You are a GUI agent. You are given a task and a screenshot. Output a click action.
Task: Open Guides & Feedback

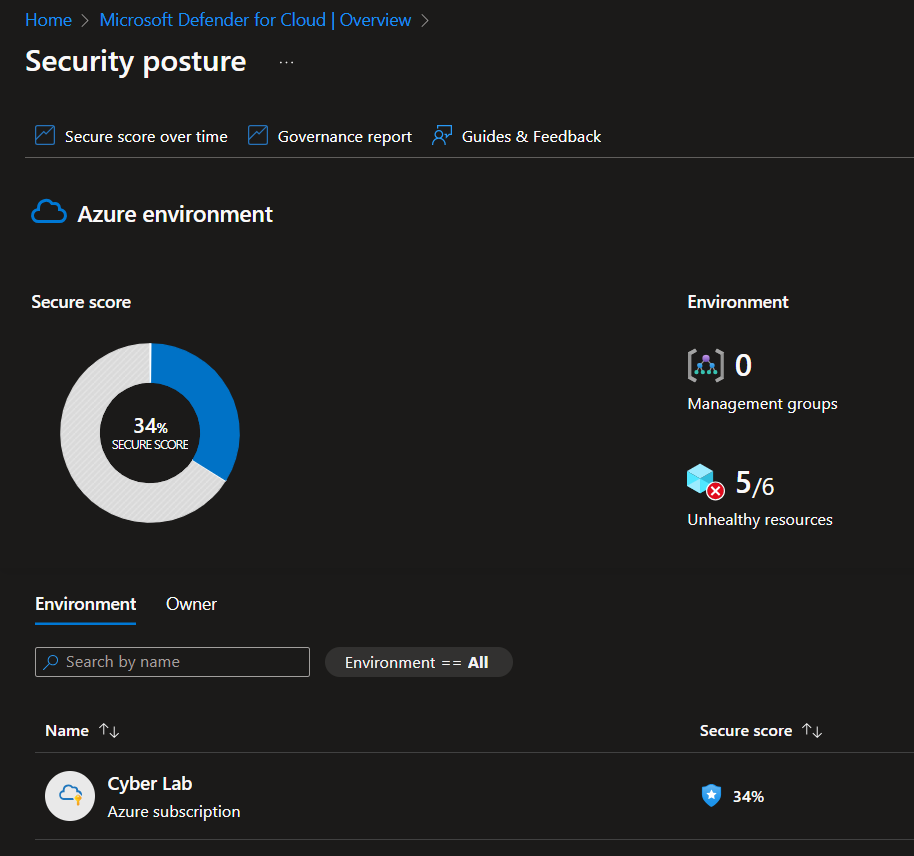[531, 136]
